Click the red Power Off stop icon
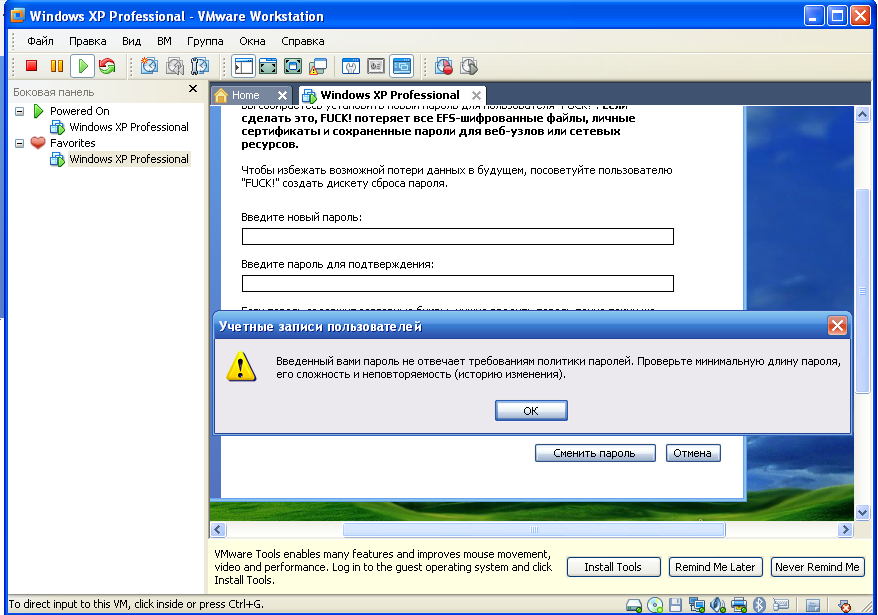Viewport: 878px width, 615px height. [31, 66]
